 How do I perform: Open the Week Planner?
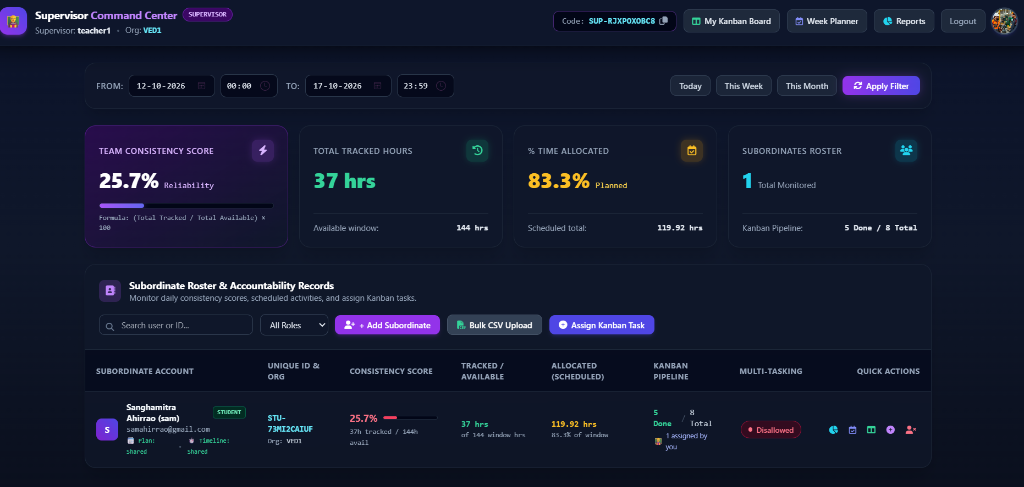pos(827,21)
